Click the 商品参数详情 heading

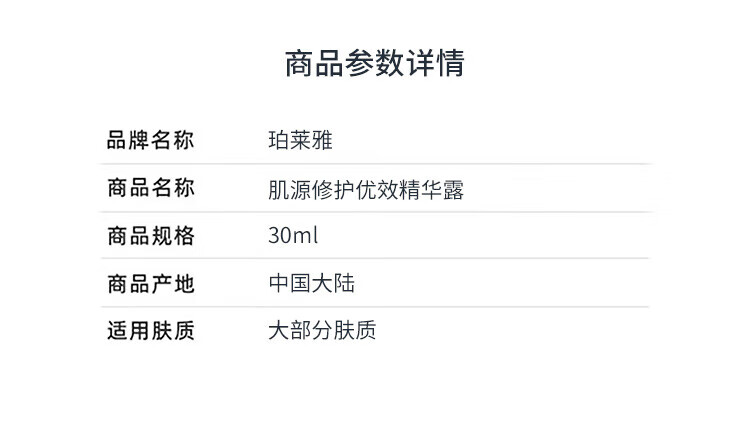pyautogui.click(x=374, y=64)
